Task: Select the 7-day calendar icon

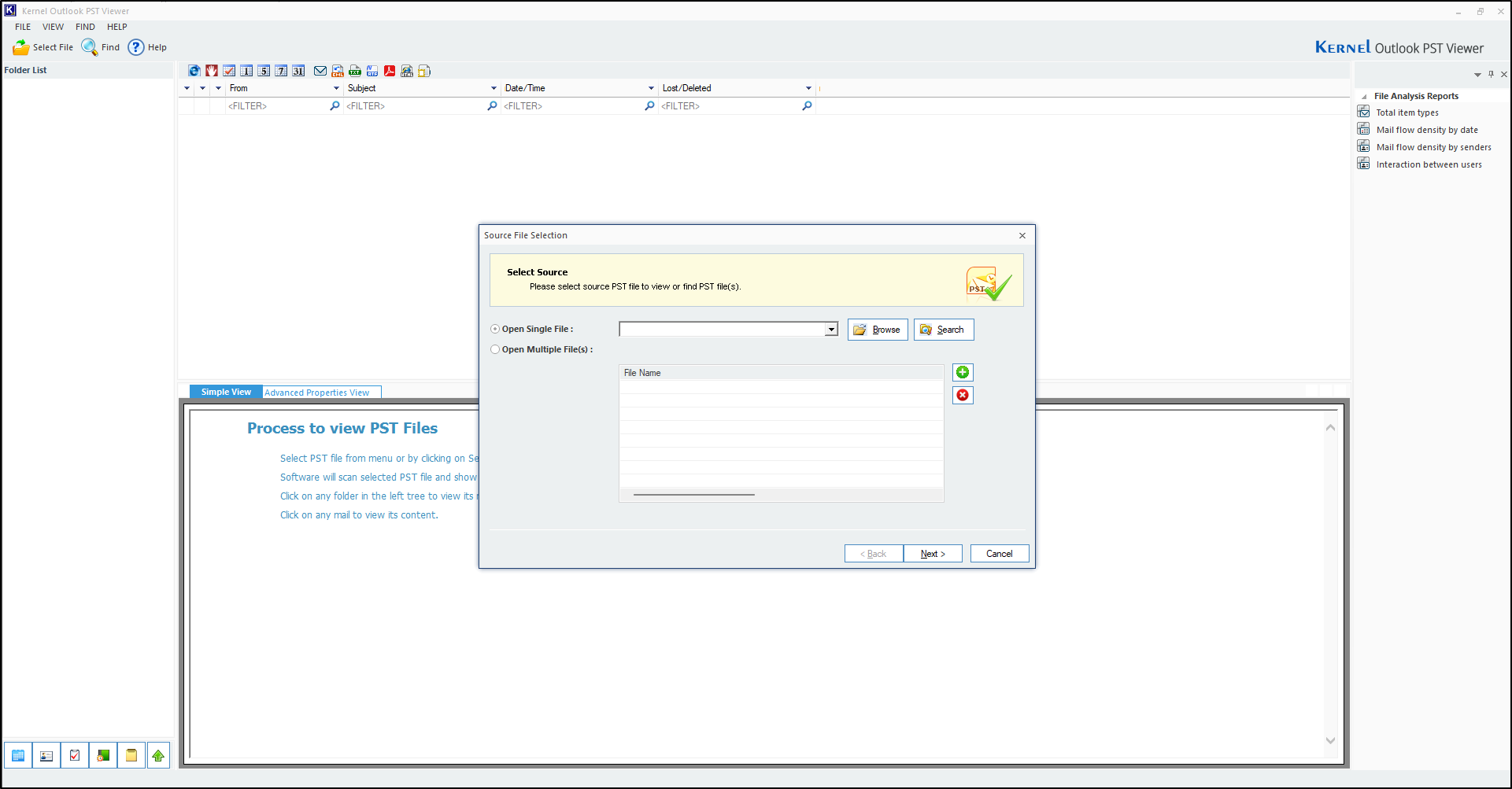Action: point(281,71)
